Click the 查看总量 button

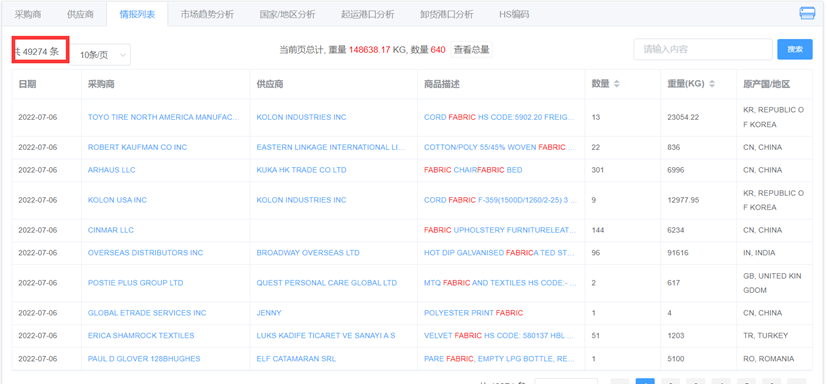pos(472,50)
